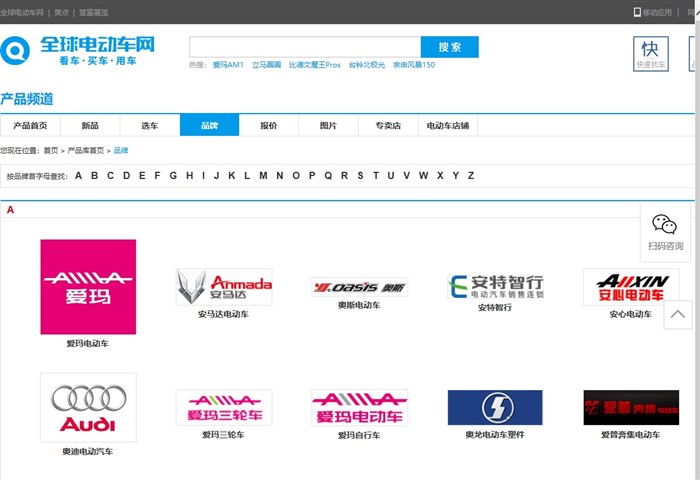Select the 专卖店 tab

pyautogui.click(x=388, y=125)
